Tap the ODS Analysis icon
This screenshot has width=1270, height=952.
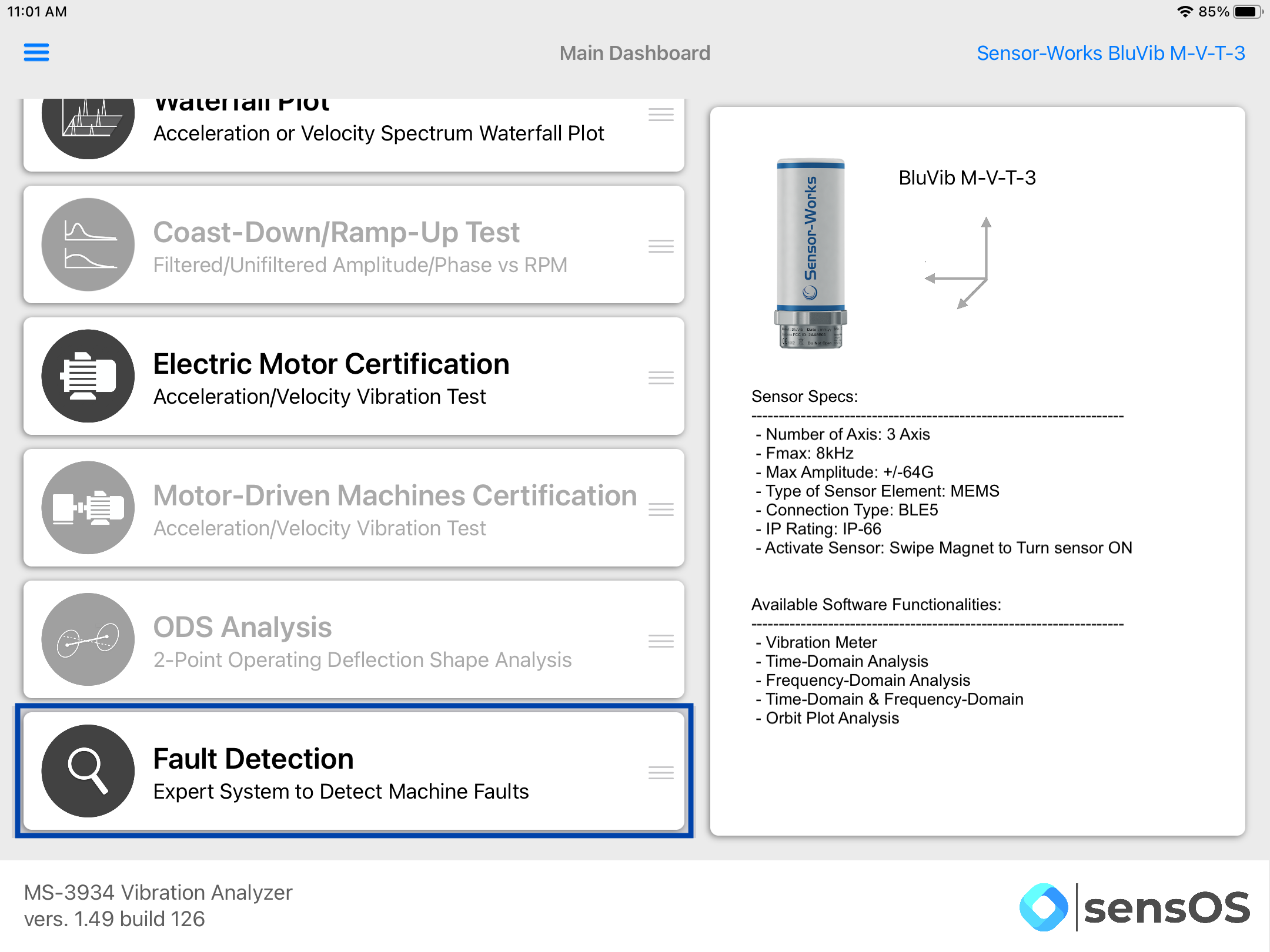point(88,639)
